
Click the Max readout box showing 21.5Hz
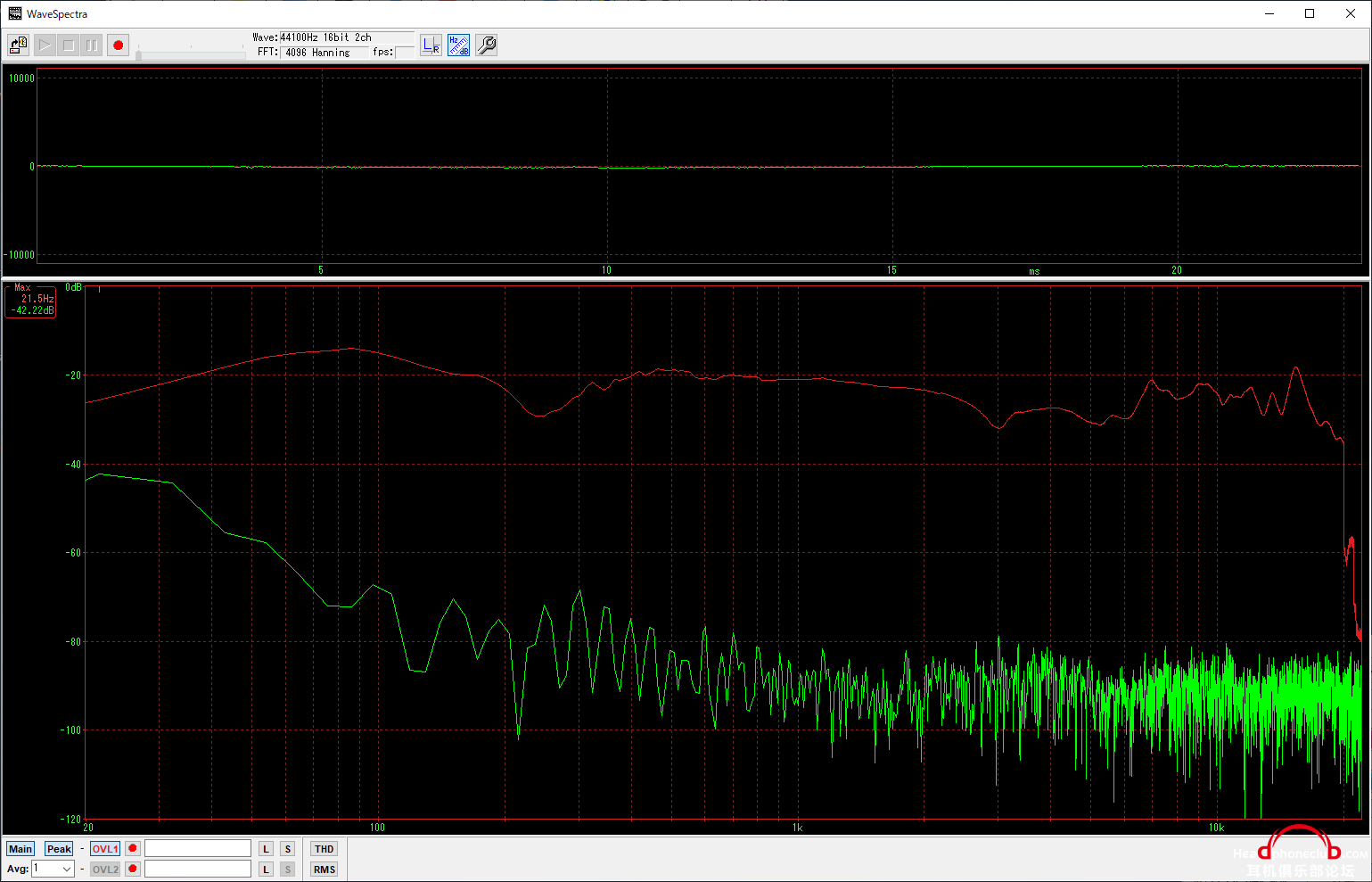click(x=31, y=301)
